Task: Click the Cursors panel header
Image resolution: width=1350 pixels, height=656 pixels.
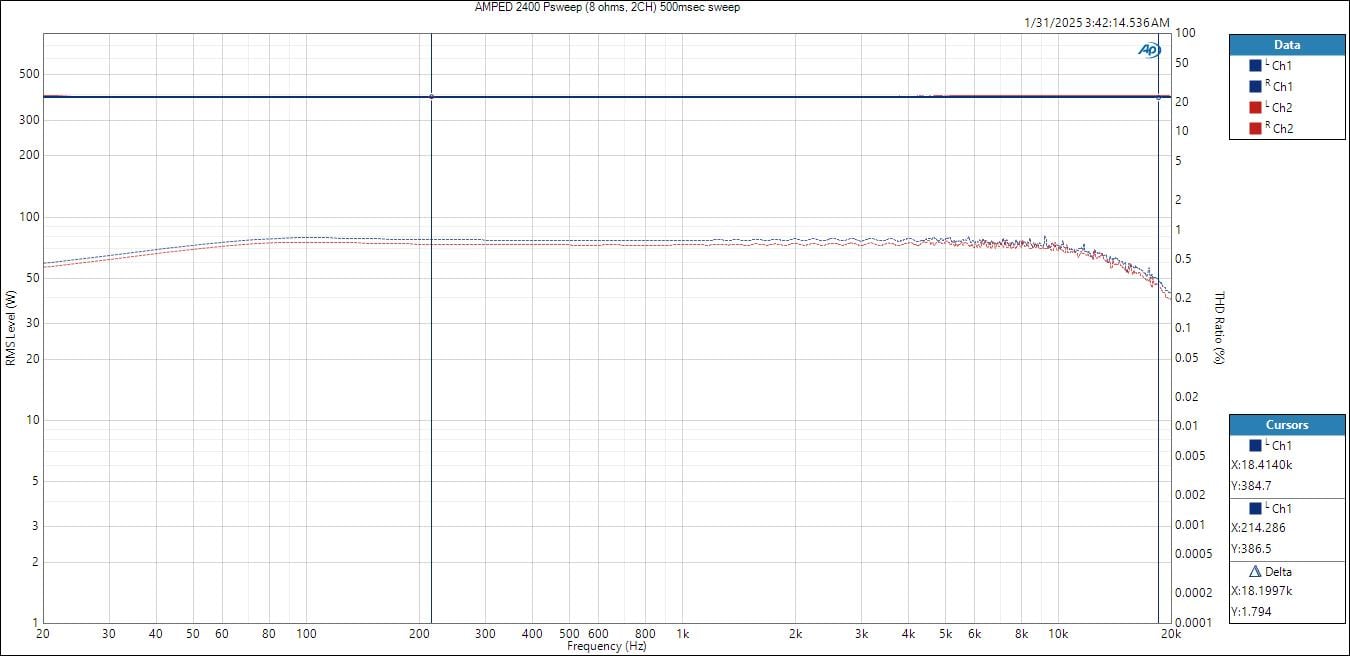Action: click(1286, 425)
